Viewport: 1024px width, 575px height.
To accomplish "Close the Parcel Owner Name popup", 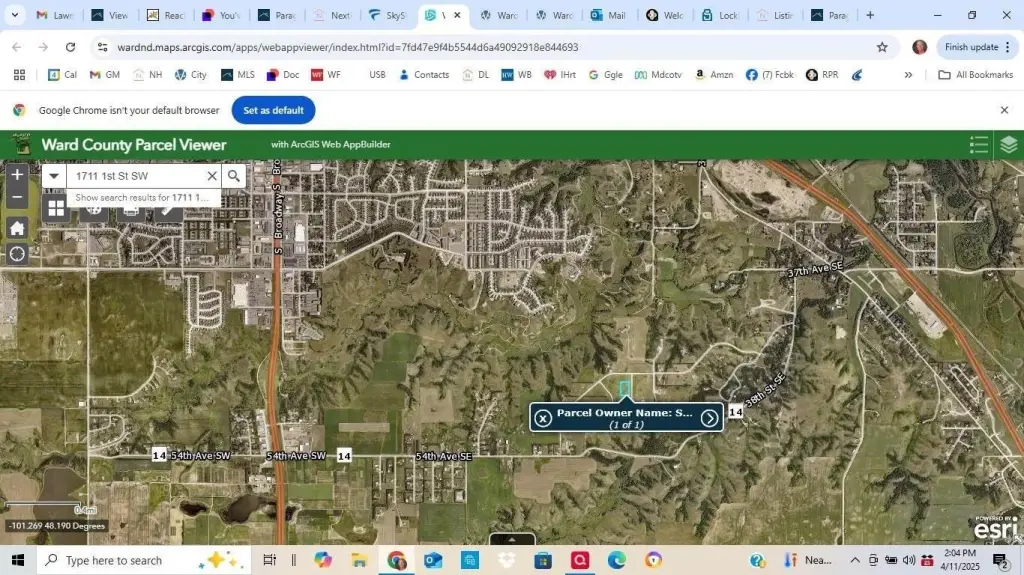I will point(543,418).
